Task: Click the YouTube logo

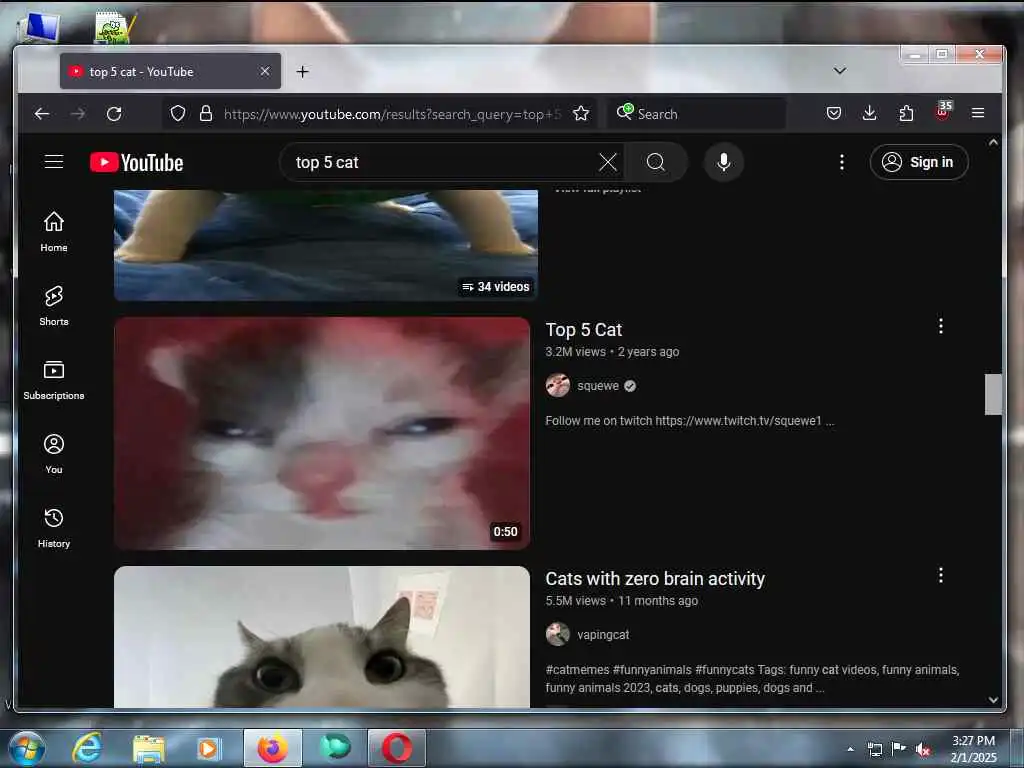Action: tap(136, 163)
